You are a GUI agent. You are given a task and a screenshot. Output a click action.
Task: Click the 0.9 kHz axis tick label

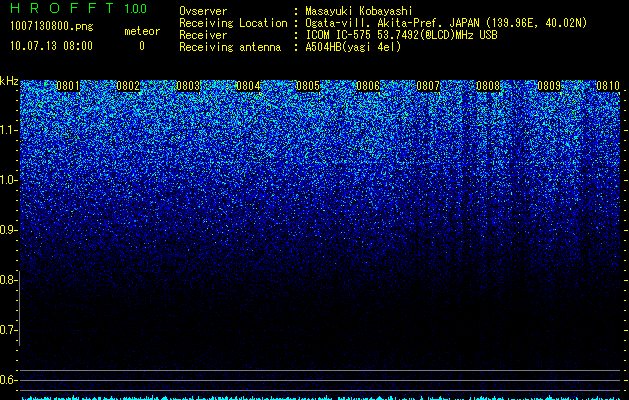tap(7, 230)
